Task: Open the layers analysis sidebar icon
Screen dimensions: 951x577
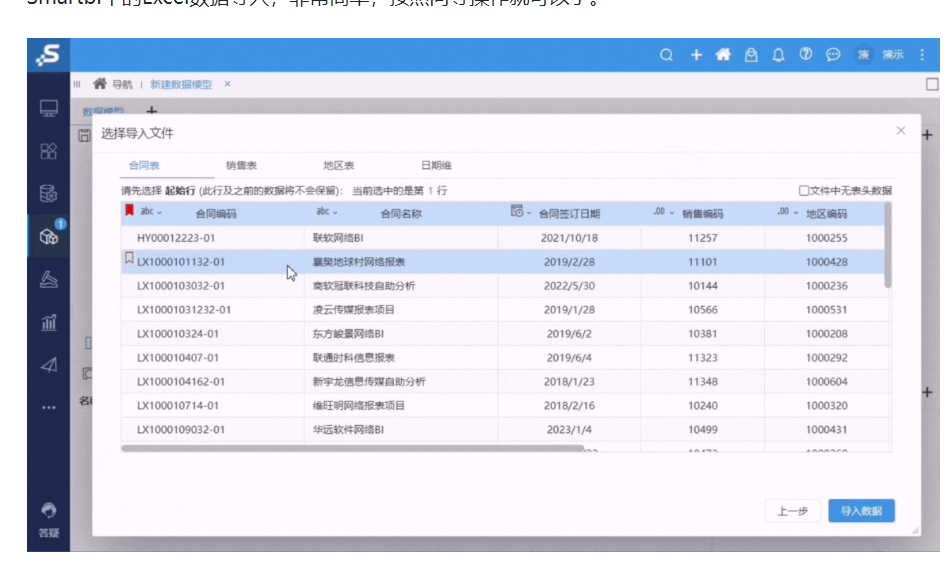Action: point(49,279)
